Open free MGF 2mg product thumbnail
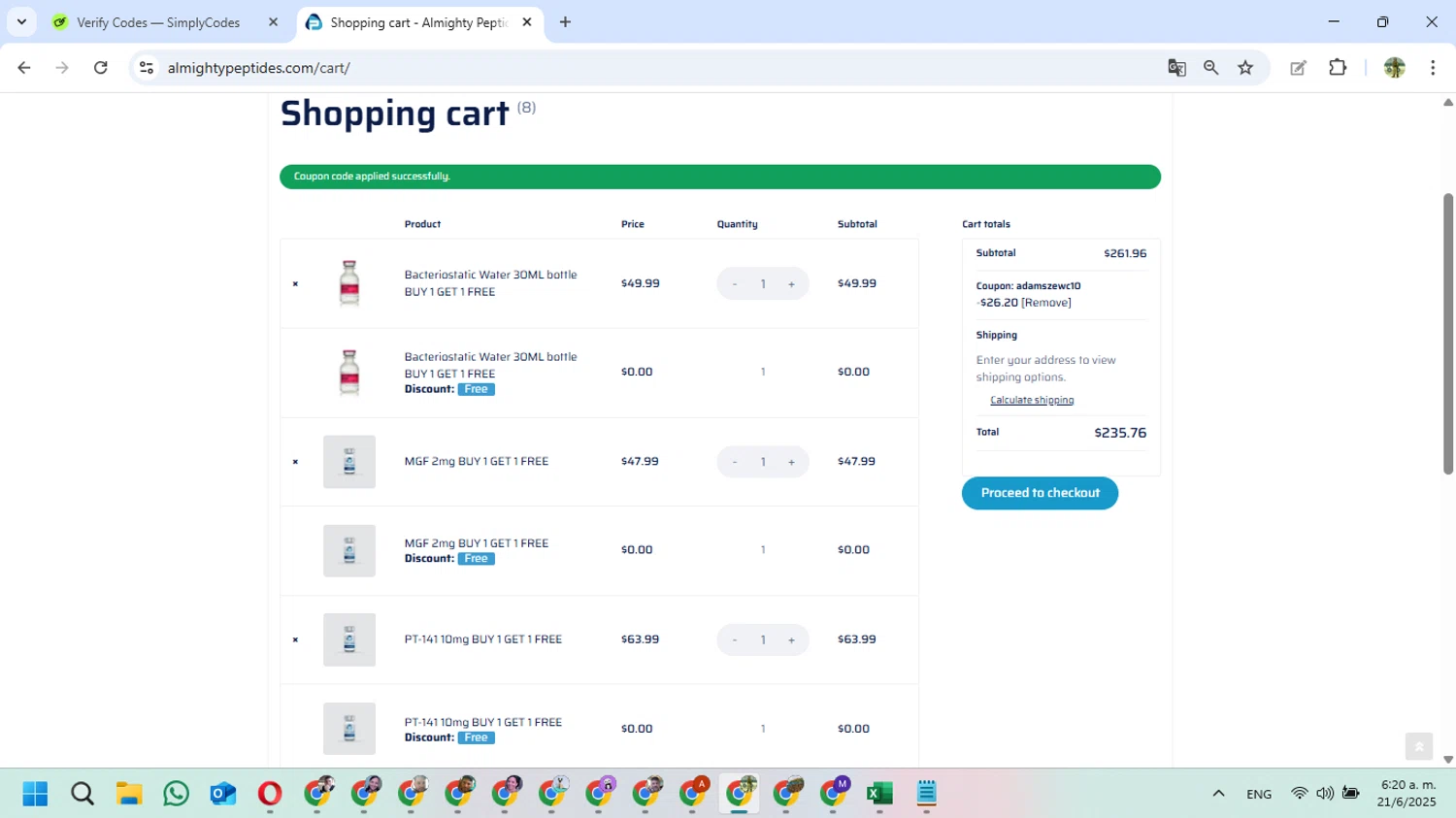The width and height of the screenshot is (1456, 818). pyautogui.click(x=349, y=550)
